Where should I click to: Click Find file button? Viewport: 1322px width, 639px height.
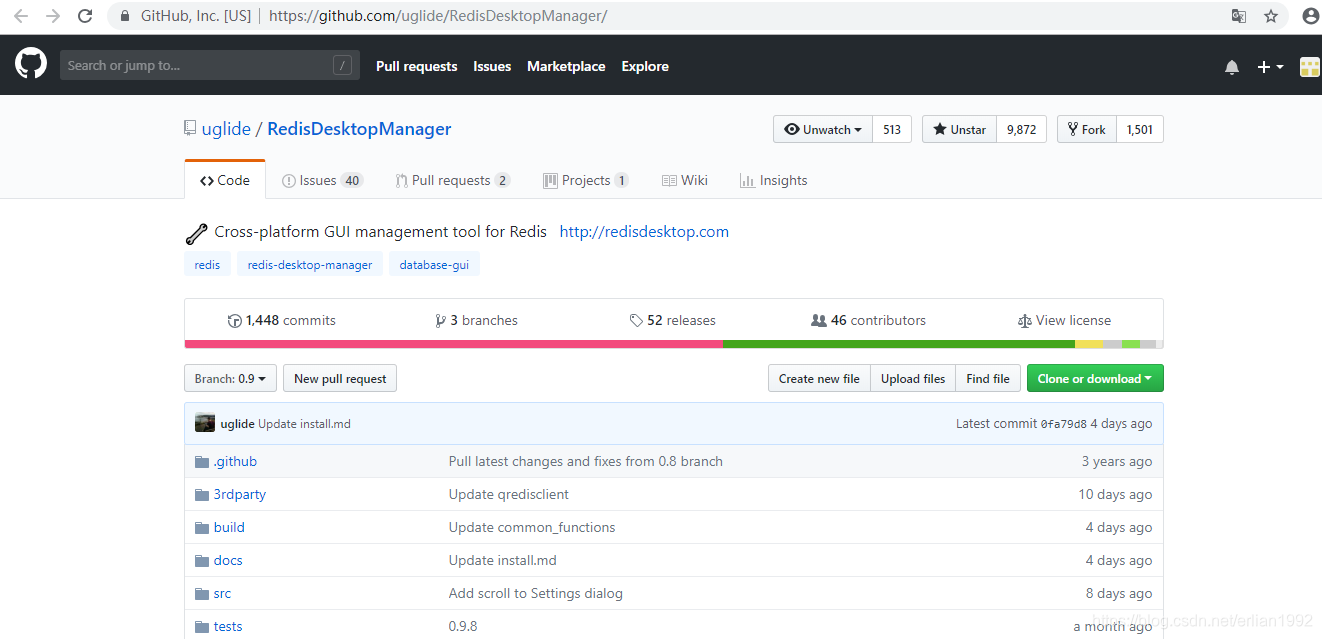[x=988, y=379]
